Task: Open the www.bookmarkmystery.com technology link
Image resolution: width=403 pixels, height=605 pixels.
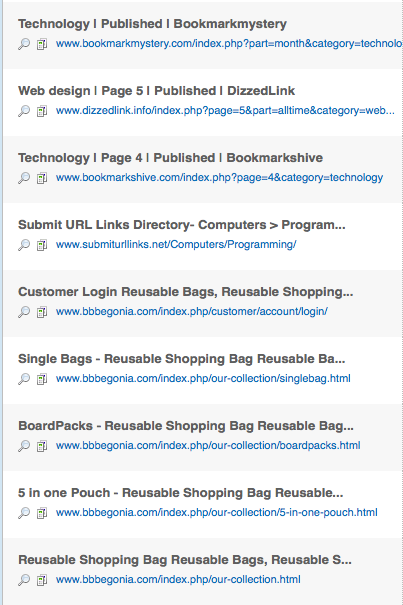Action: pos(229,44)
